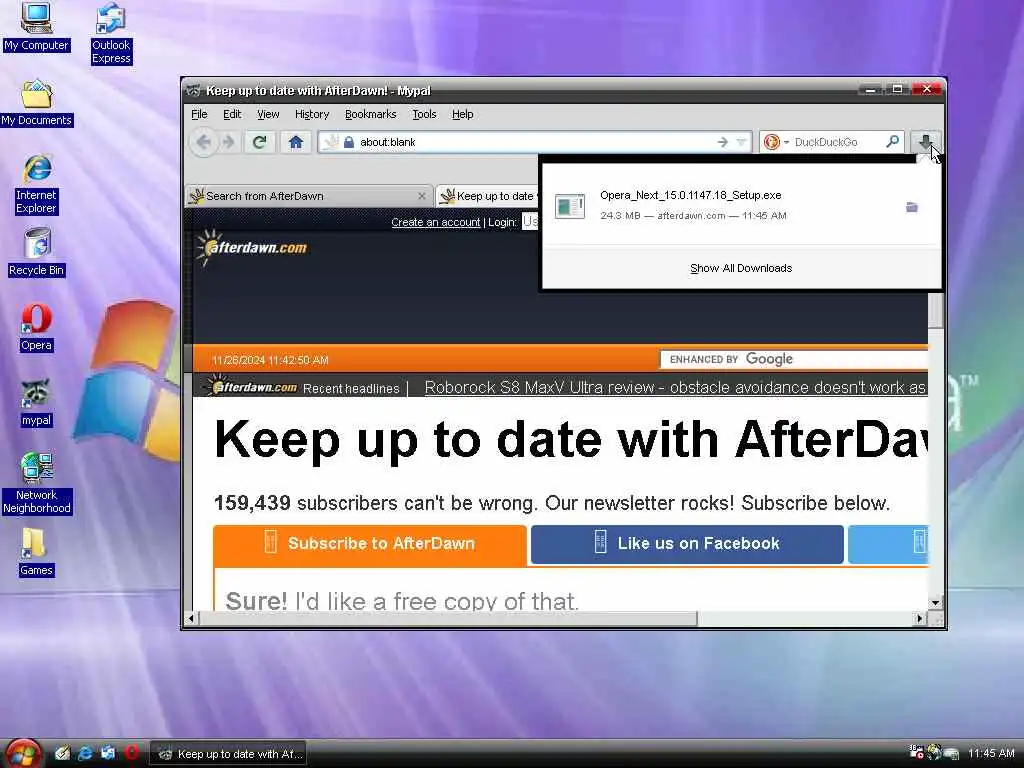Click horizontal scrollbar left arrow
1024x768 pixels.
(x=191, y=618)
